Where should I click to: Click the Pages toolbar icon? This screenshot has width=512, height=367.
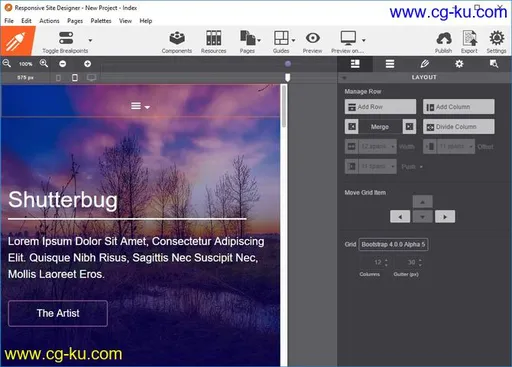pyautogui.click(x=247, y=38)
